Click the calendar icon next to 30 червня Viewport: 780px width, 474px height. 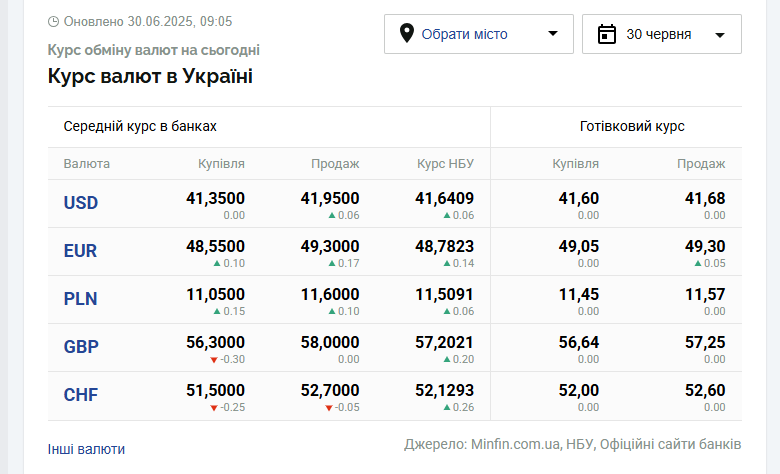606,34
